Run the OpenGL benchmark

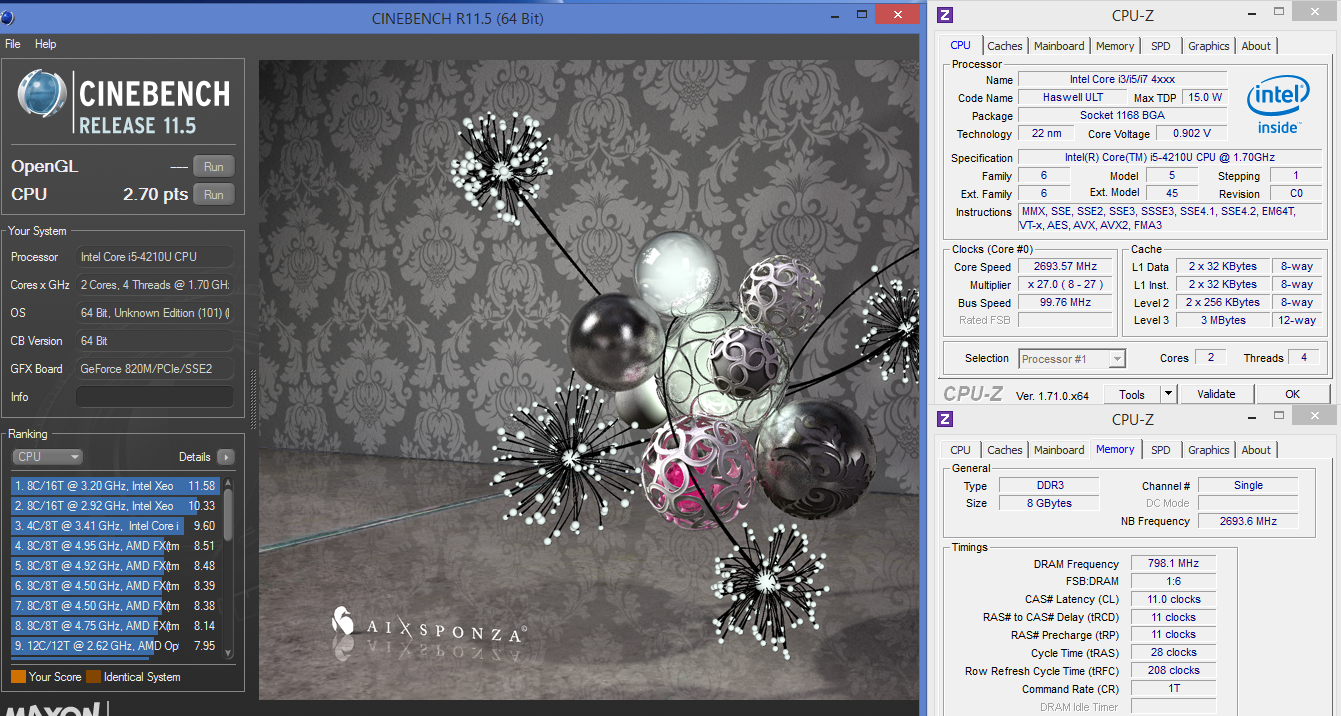coord(214,167)
